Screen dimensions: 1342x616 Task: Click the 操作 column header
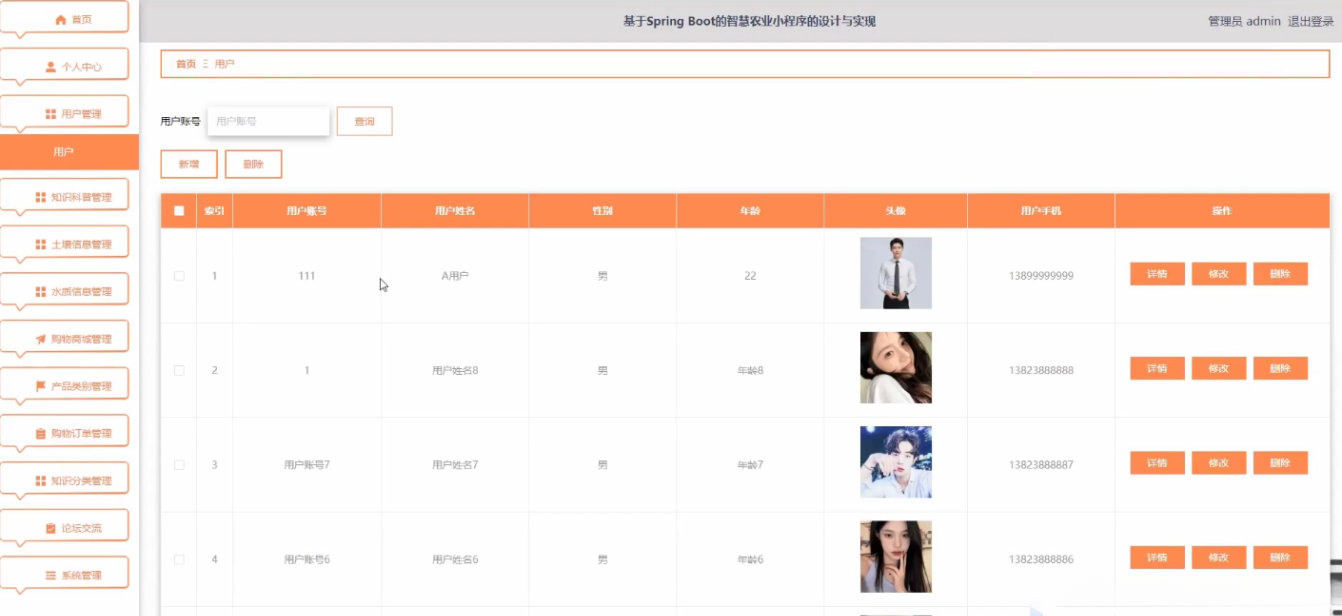[x=1222, y=211]
